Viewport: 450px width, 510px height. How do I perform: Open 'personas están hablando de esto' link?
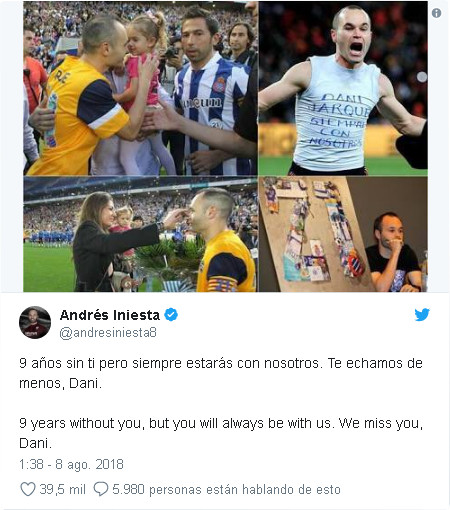click(x=245, y=490)
